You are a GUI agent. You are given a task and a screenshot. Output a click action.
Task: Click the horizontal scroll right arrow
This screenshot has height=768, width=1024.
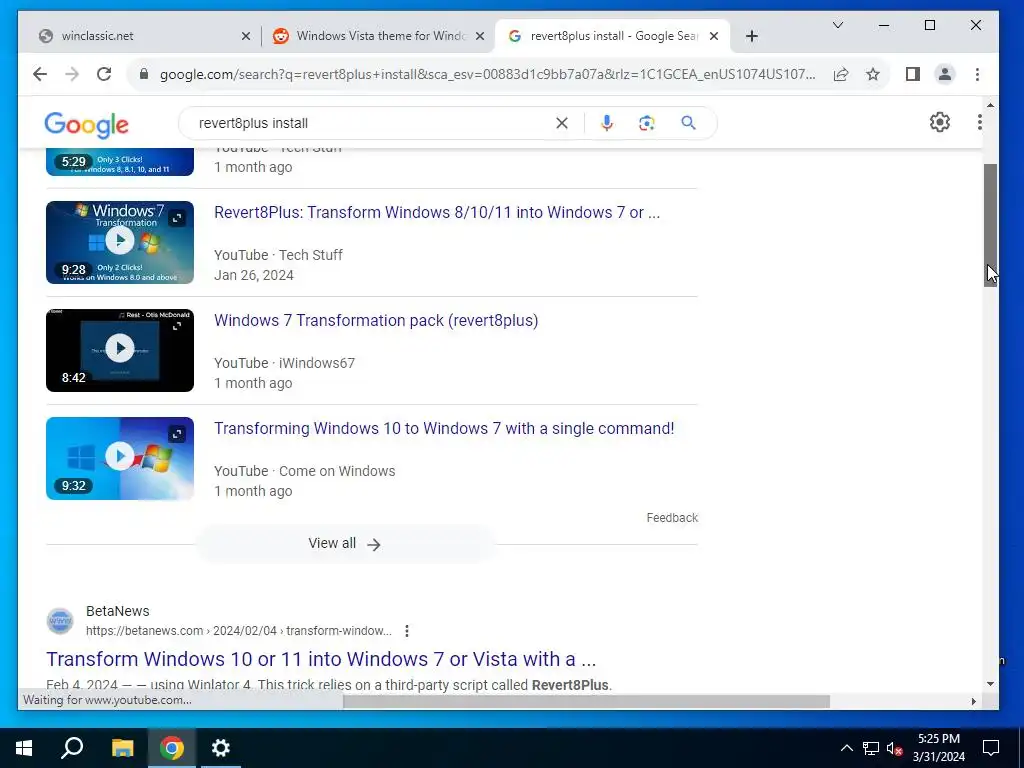pyautogui.click(x=974, y=701)
